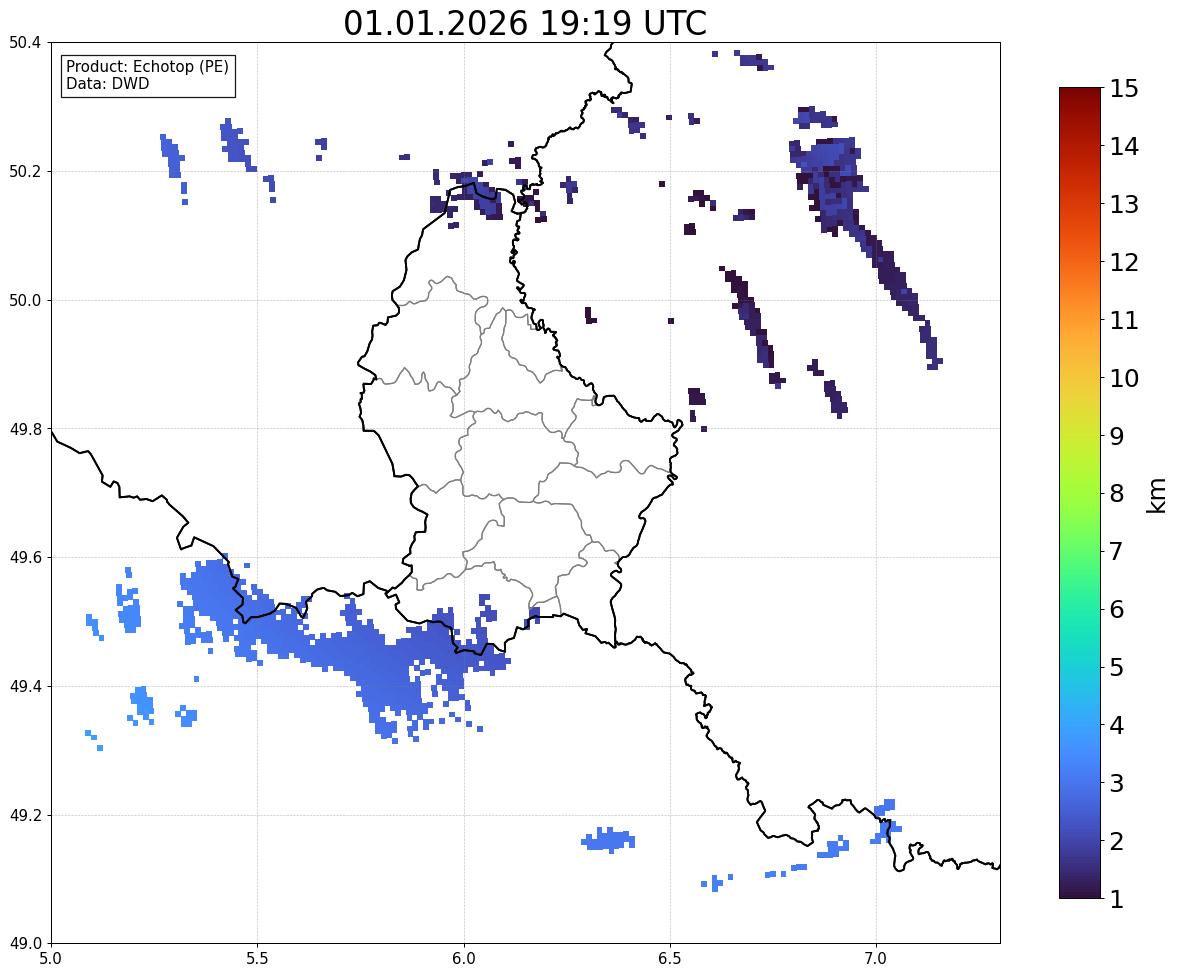1178x976 pixels.
Task: Click the colorbar tick label 8
Action: click(x=1117, y=494)
